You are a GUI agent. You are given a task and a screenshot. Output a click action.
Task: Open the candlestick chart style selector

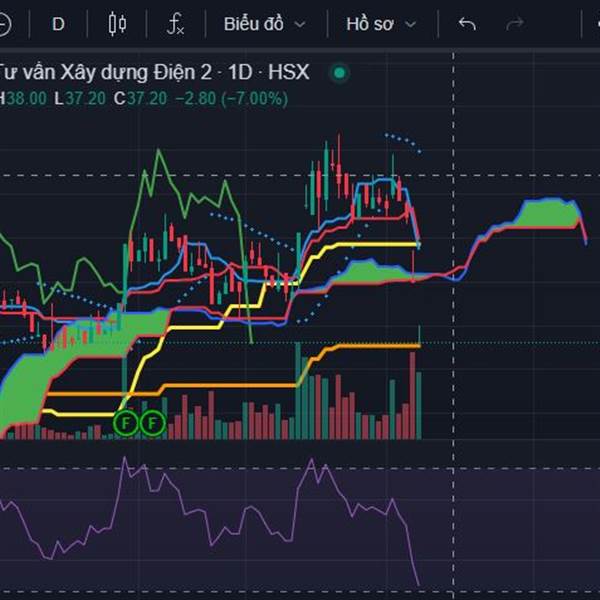[x=117, y=24]
